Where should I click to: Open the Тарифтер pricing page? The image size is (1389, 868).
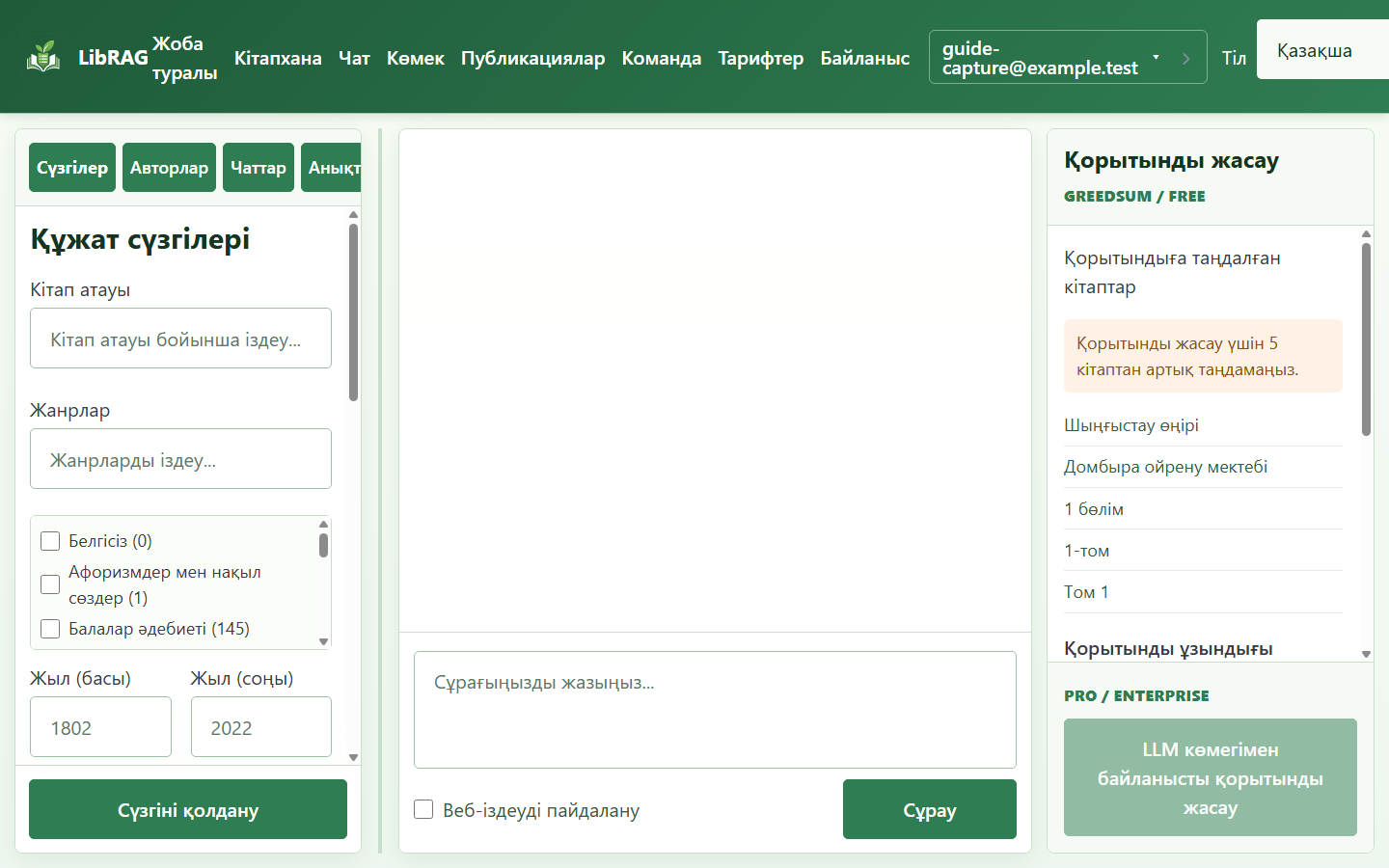point(761,58)
